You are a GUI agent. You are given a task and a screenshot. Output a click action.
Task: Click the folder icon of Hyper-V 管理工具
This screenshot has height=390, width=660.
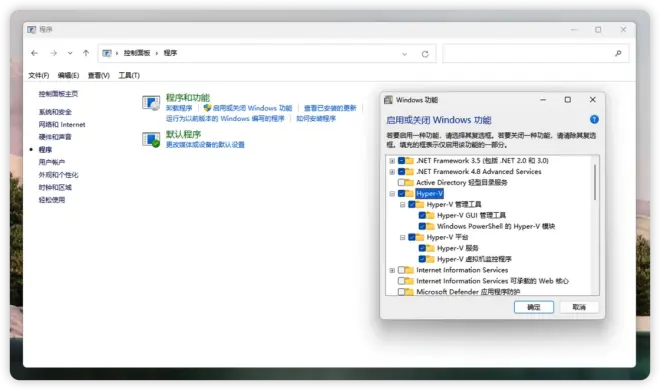tap(420, 204)
